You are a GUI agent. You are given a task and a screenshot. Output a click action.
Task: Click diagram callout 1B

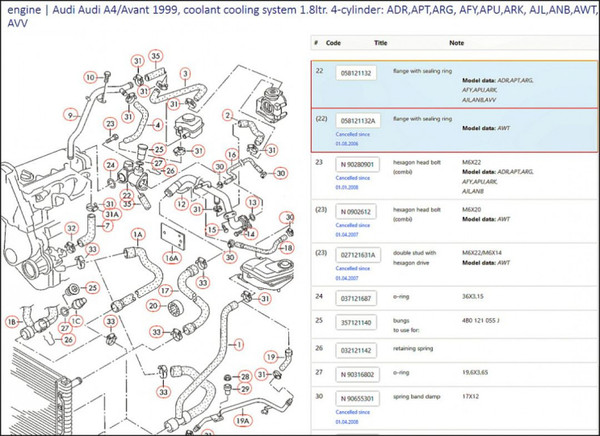tap(12, 322)
